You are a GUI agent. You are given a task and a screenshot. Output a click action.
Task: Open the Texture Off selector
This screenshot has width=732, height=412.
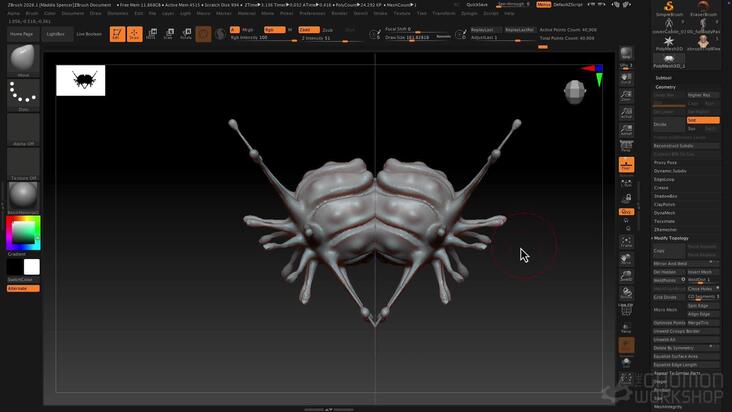tap(23, 164)
